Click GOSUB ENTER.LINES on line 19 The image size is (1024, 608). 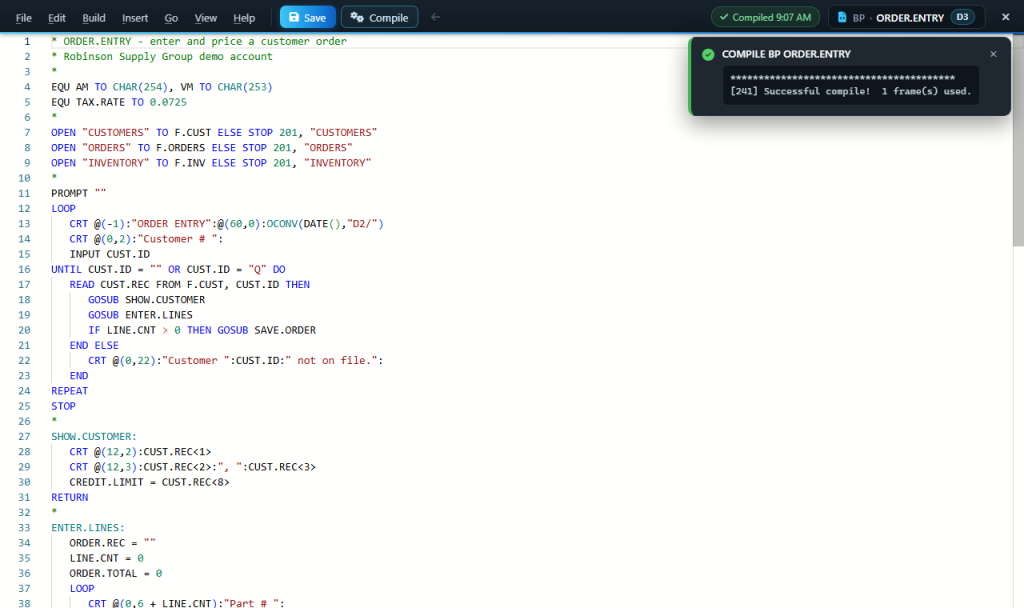140,315
